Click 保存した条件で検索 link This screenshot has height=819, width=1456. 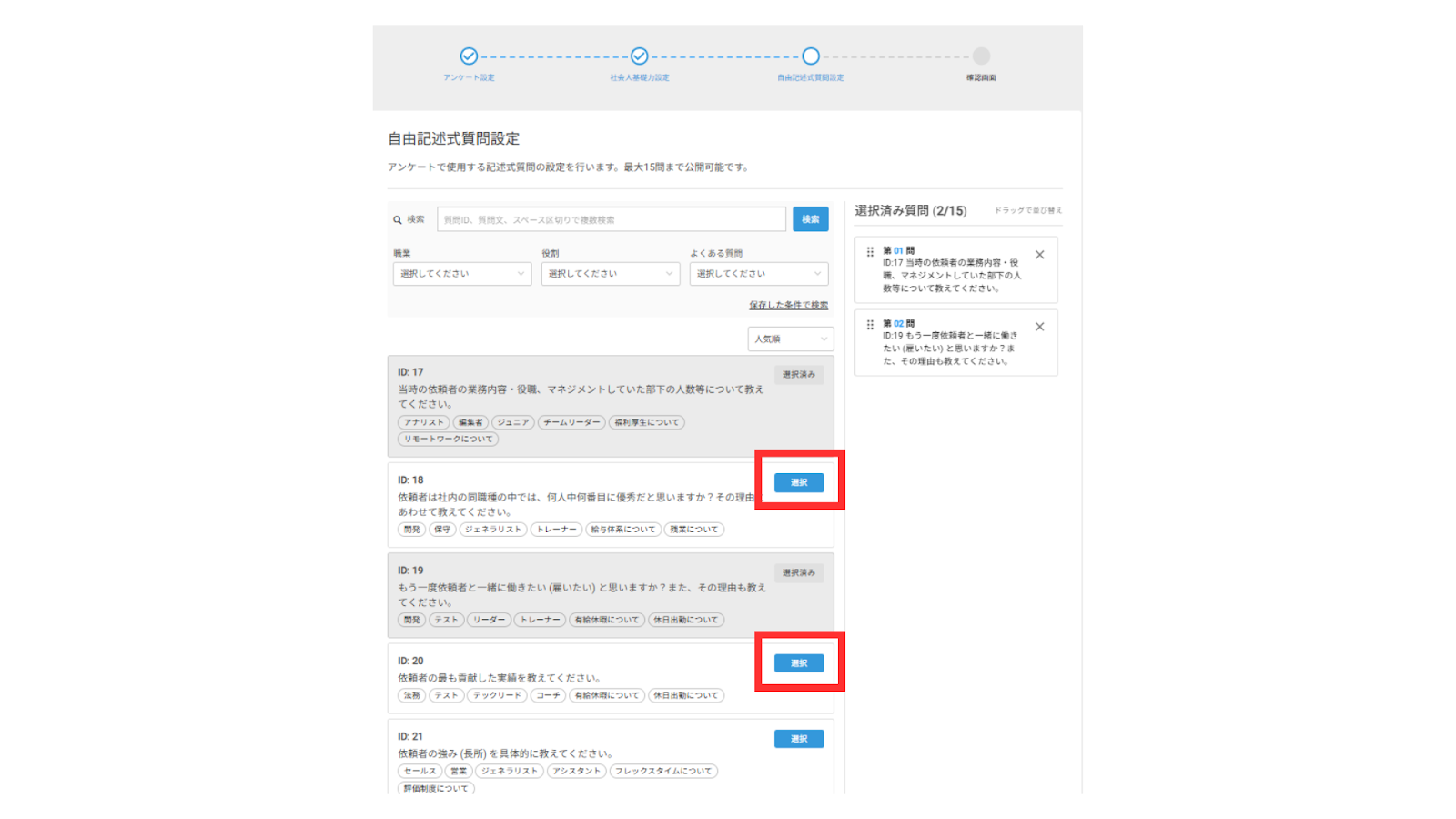point(788,306)
